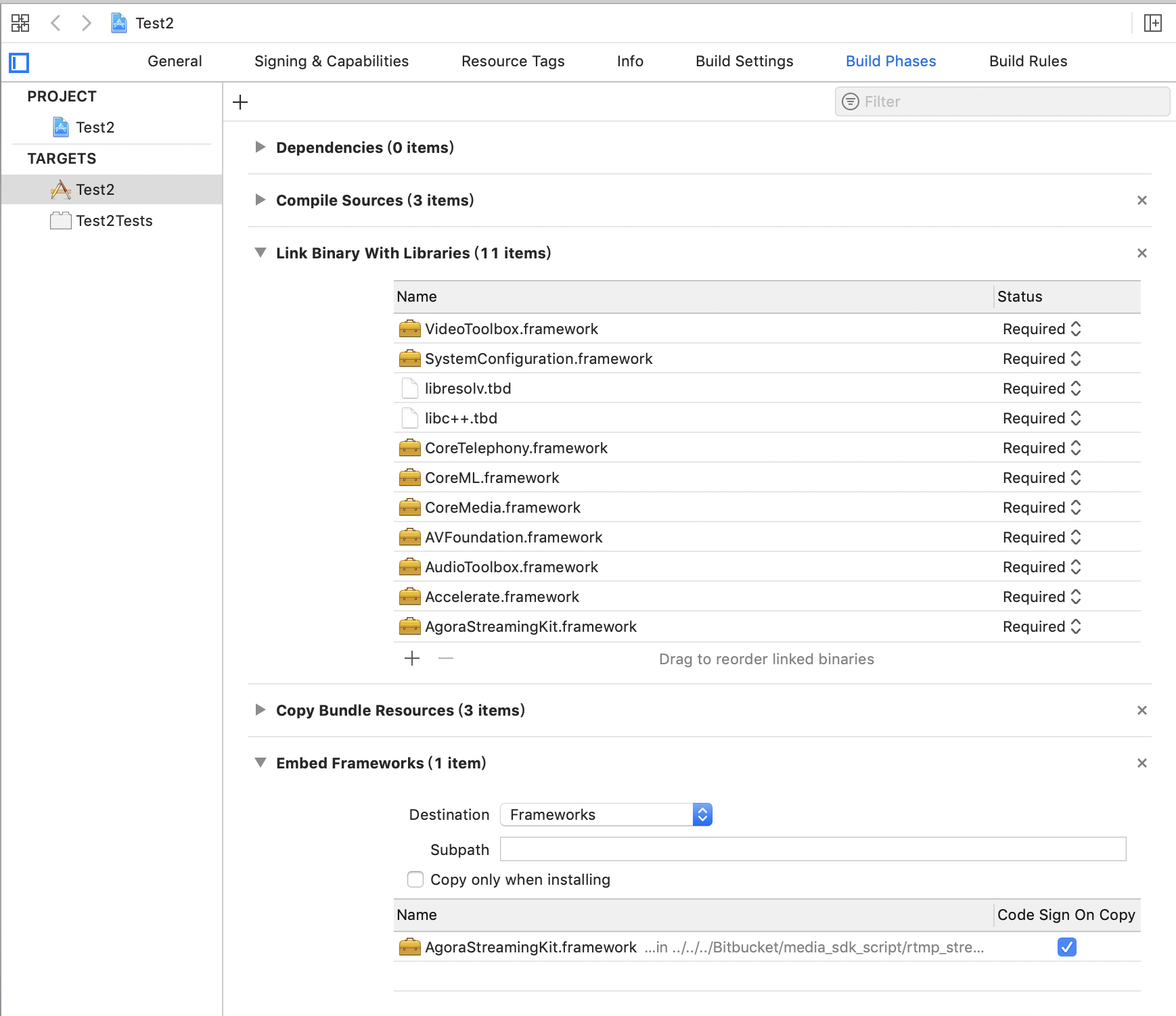Open the Signing & Capabilities tab

click(x=332, y=61)
